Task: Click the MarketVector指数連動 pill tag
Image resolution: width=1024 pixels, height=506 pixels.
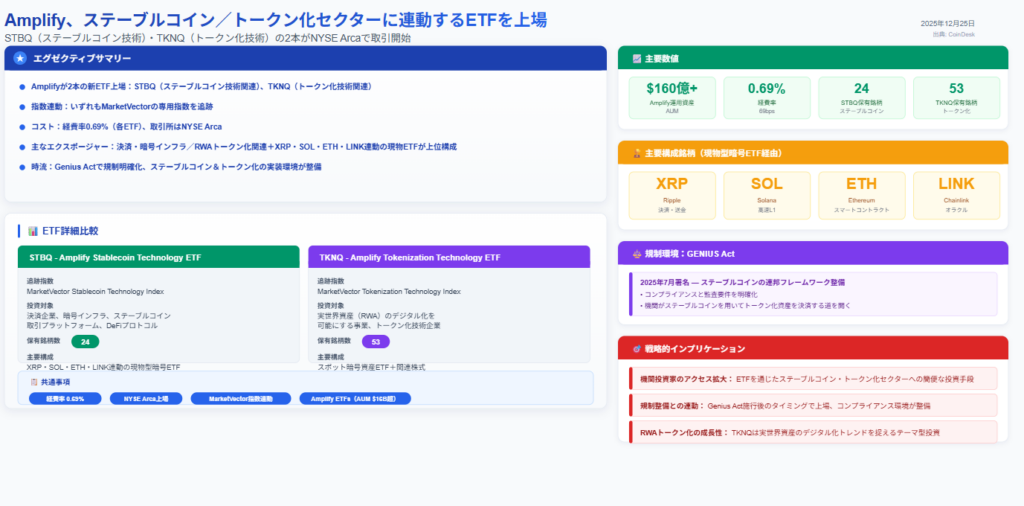Action: pos(240,398)
